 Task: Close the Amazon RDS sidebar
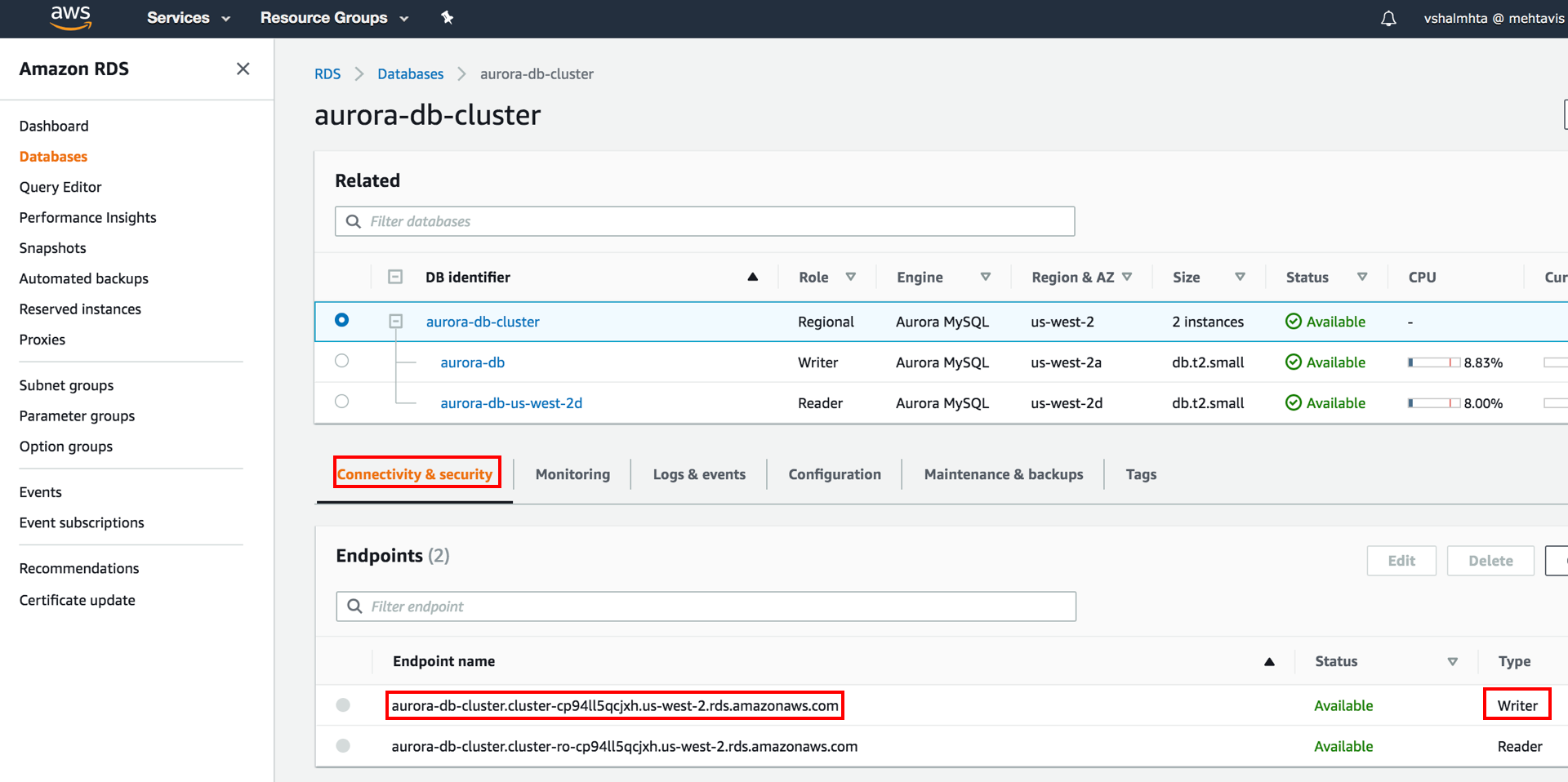pyautogui.click(x=243, y=69)
